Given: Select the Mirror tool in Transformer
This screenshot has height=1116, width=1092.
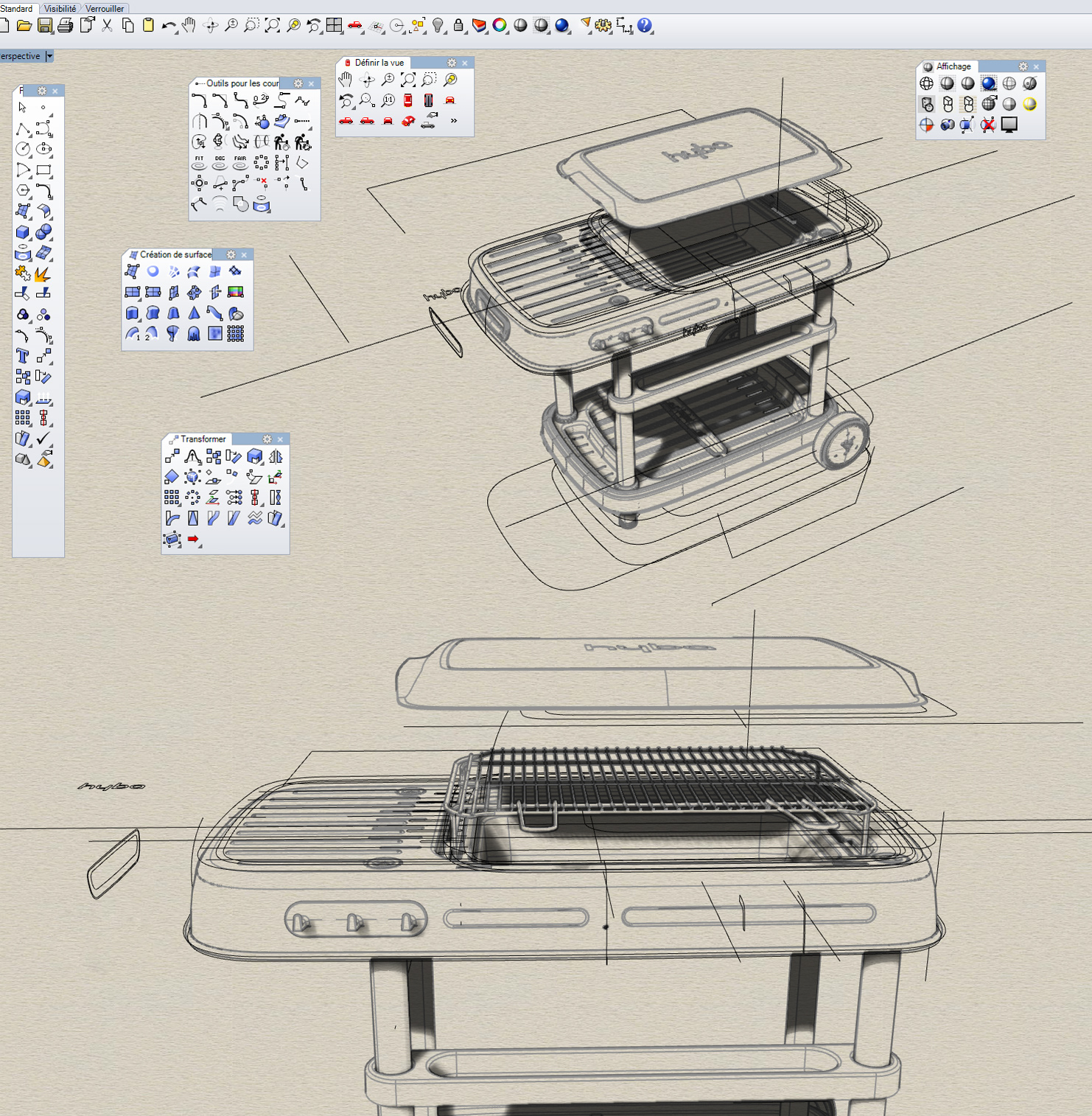Looking at the screenshot, I should click(x=276, y=457).
